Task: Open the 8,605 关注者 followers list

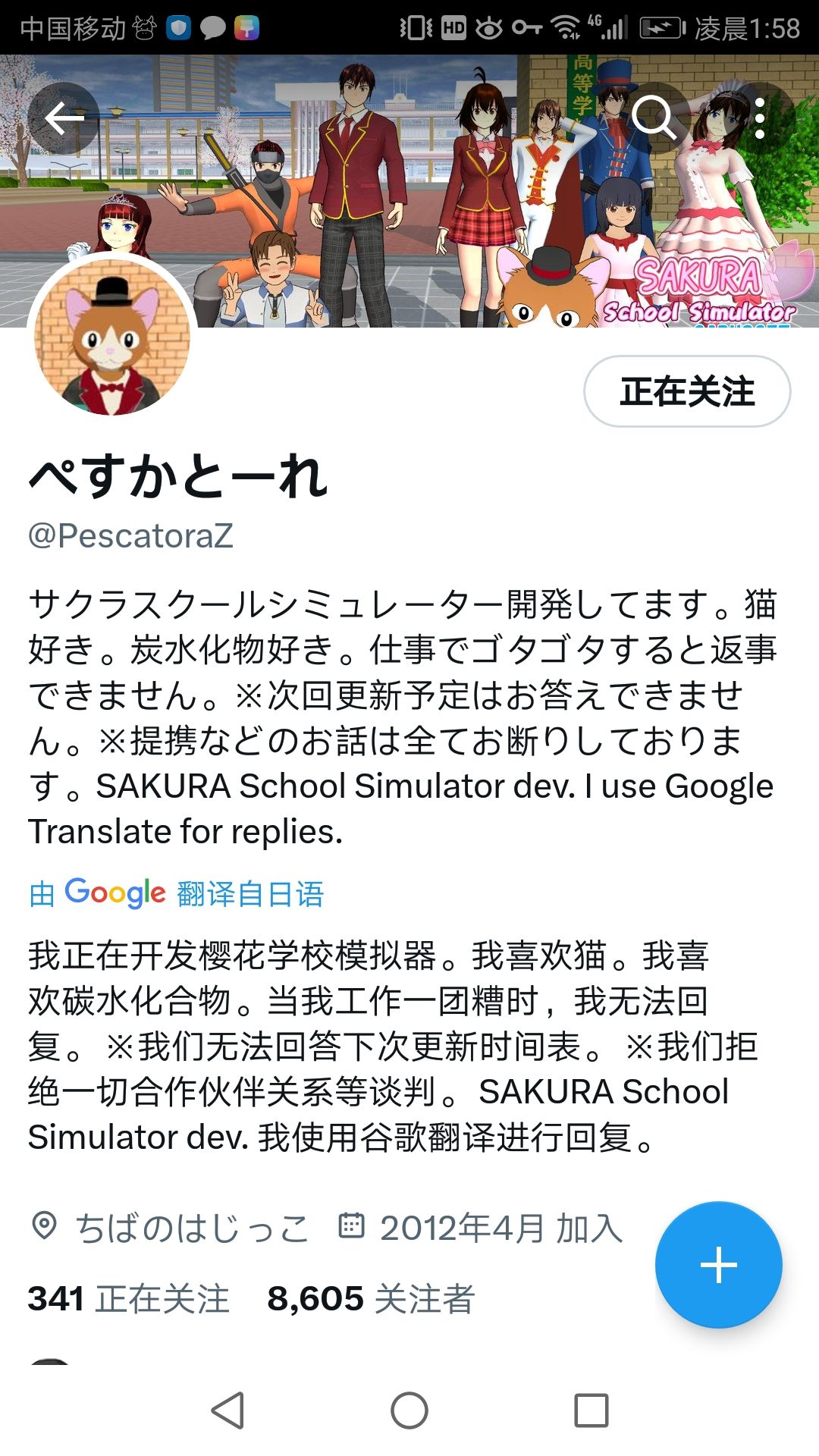Action: coord(371,1298)
